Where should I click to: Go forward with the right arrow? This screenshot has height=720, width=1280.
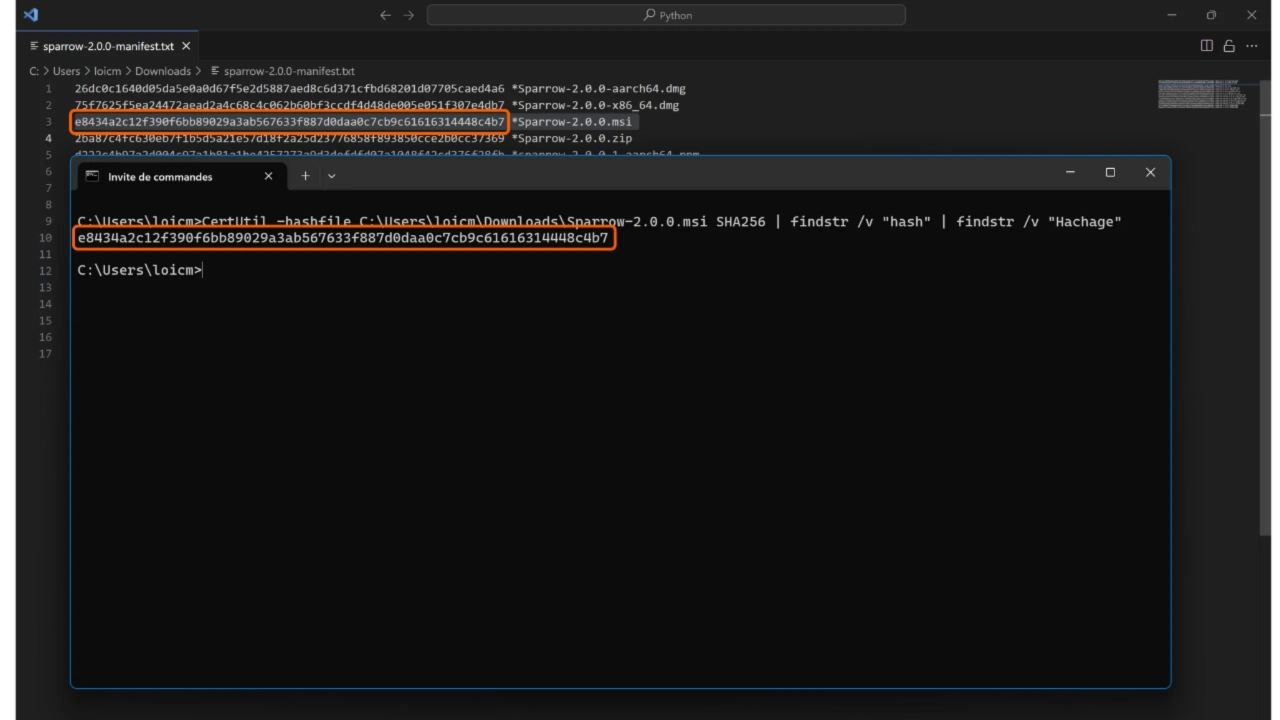click(x=408, y=15)
